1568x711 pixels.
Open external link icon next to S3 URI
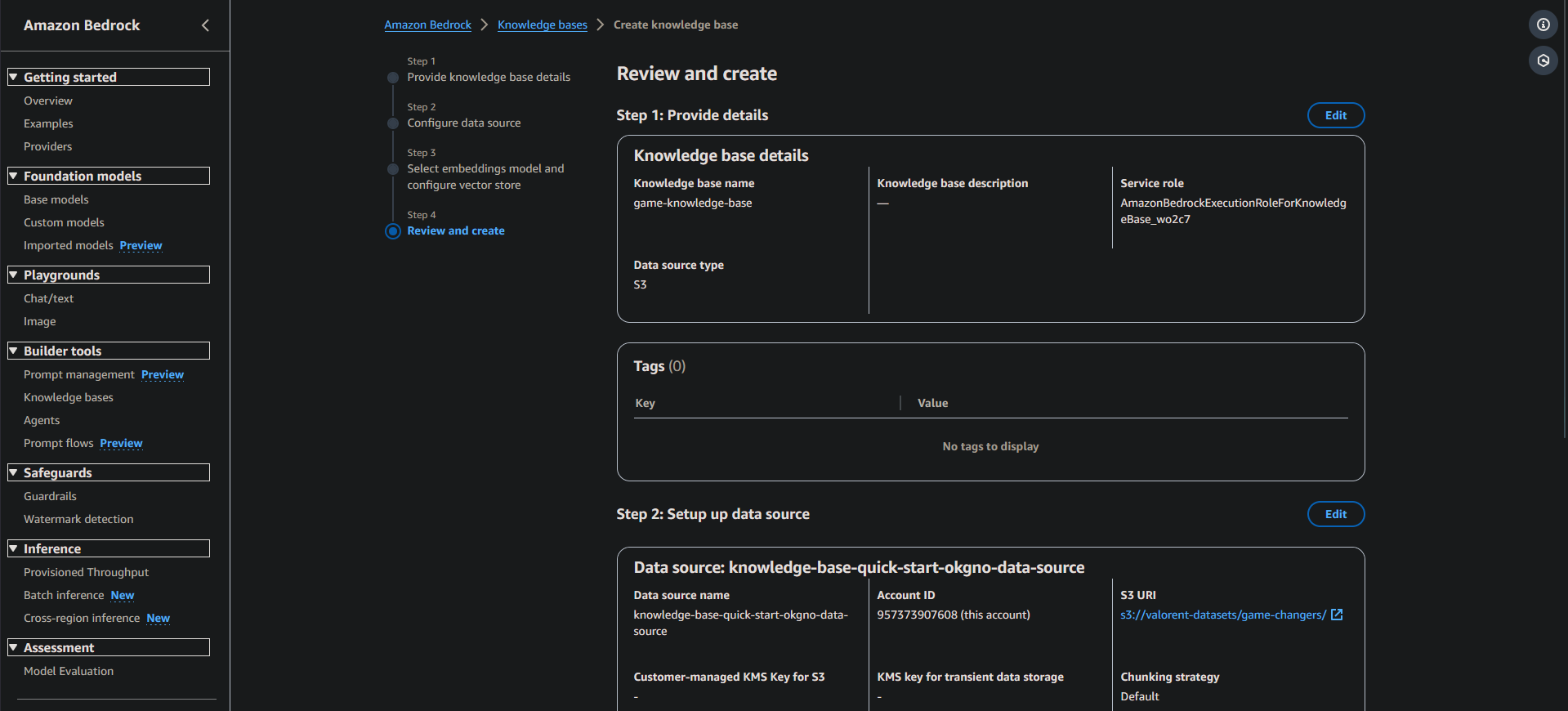[x=1337, y=615]
